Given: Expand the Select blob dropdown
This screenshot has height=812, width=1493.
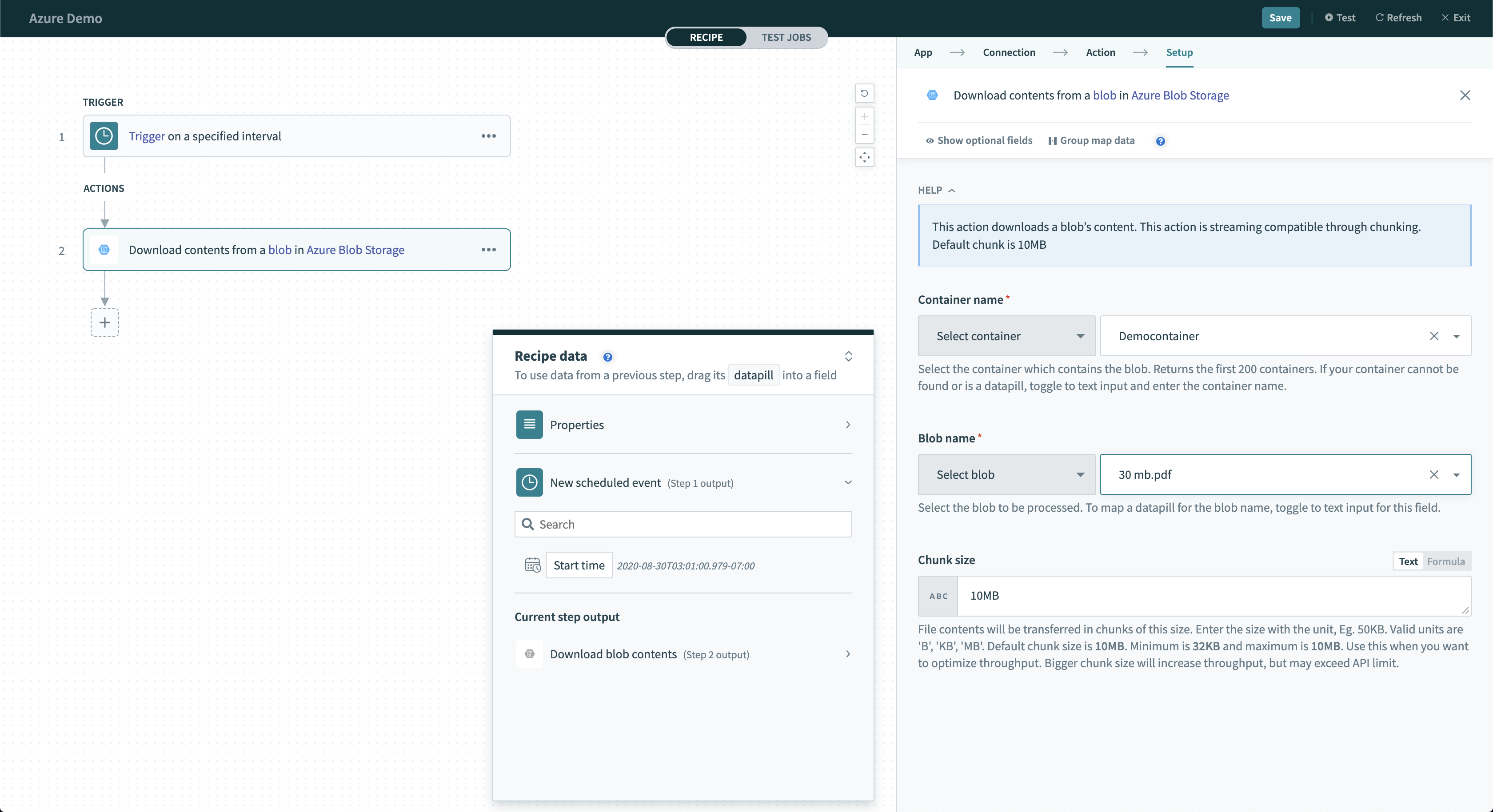Looking at the screenshot, I should tap(1006, 474).
